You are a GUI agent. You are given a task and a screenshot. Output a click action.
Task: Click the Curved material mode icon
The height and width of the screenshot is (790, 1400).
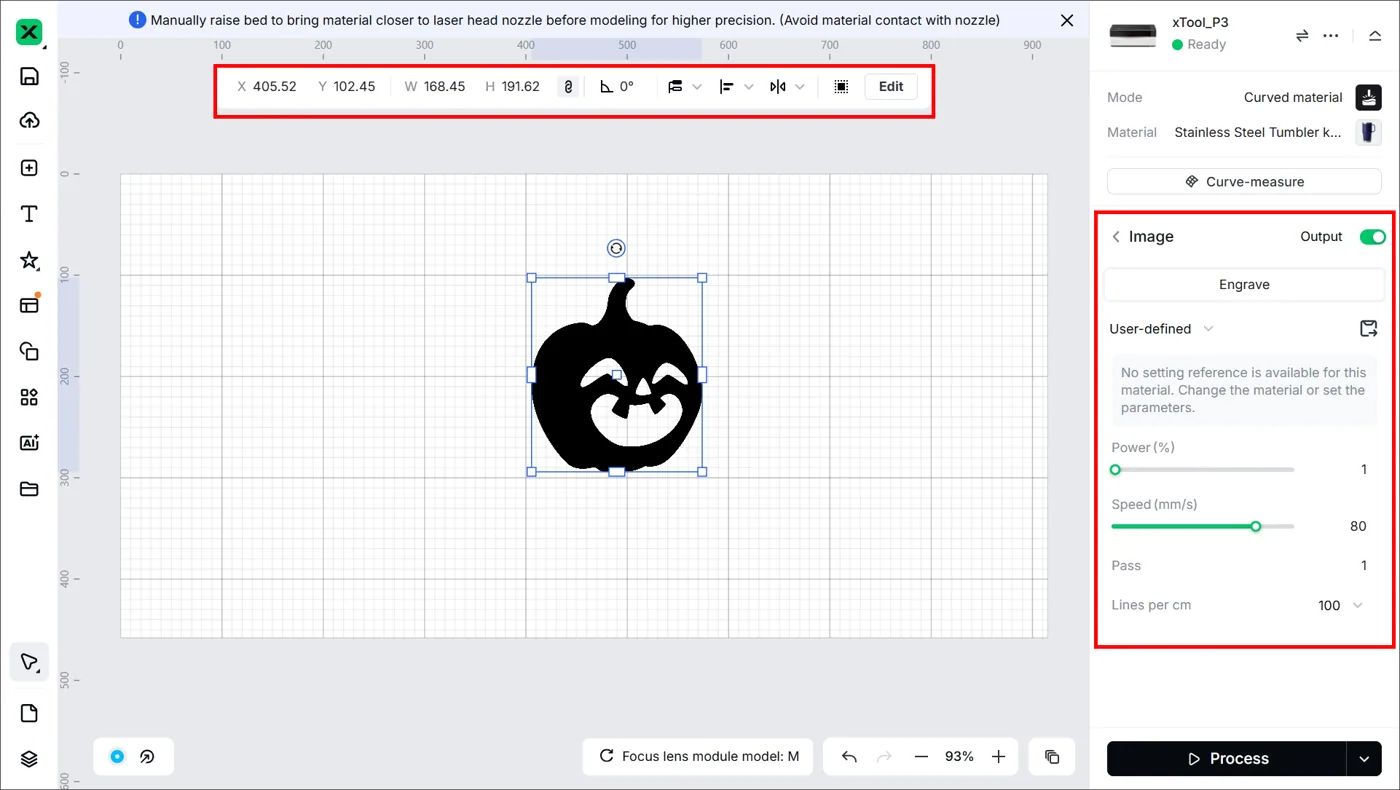click(1368, 97)
